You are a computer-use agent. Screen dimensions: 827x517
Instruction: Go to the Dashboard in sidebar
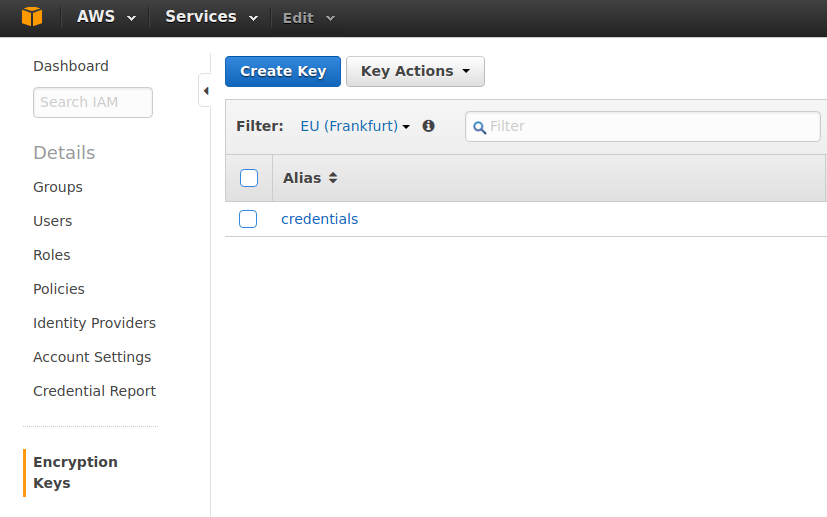tap(71, 66)
